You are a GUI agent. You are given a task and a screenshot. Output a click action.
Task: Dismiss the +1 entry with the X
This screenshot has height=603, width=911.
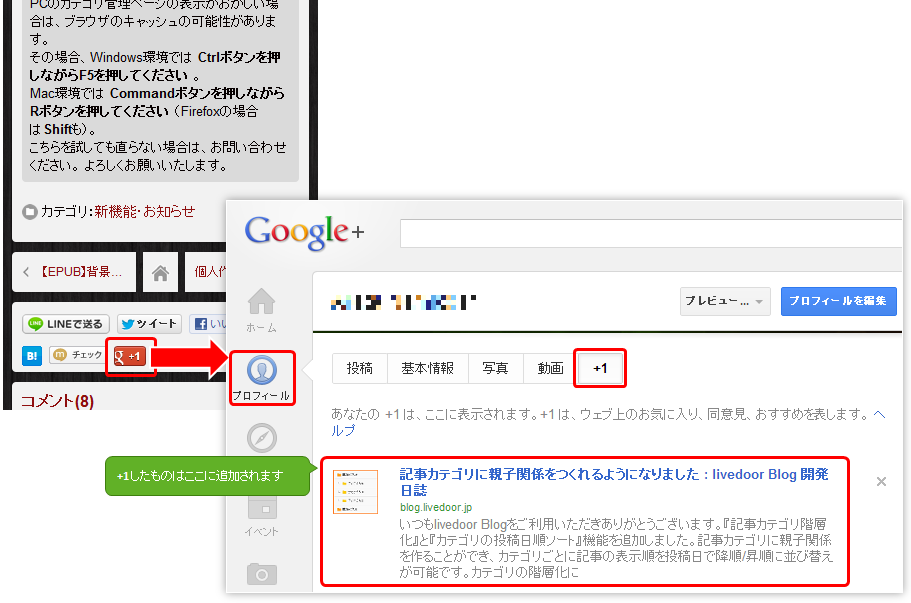click(x=881, y=482)
